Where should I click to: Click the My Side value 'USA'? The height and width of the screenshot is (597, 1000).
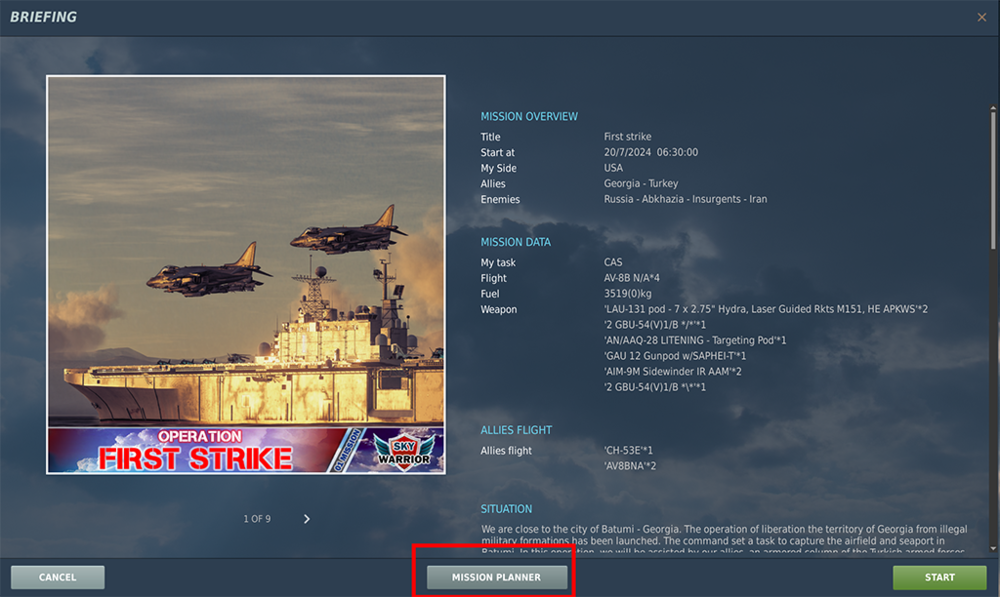tap(614, 168)
